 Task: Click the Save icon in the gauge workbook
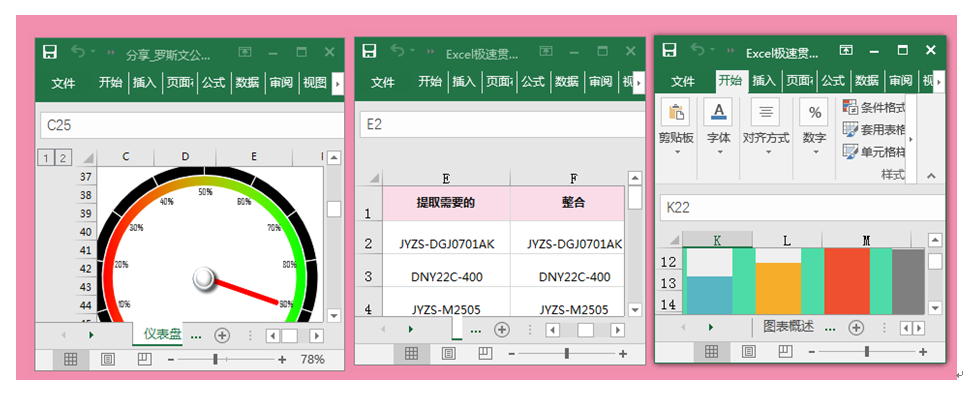50,52
